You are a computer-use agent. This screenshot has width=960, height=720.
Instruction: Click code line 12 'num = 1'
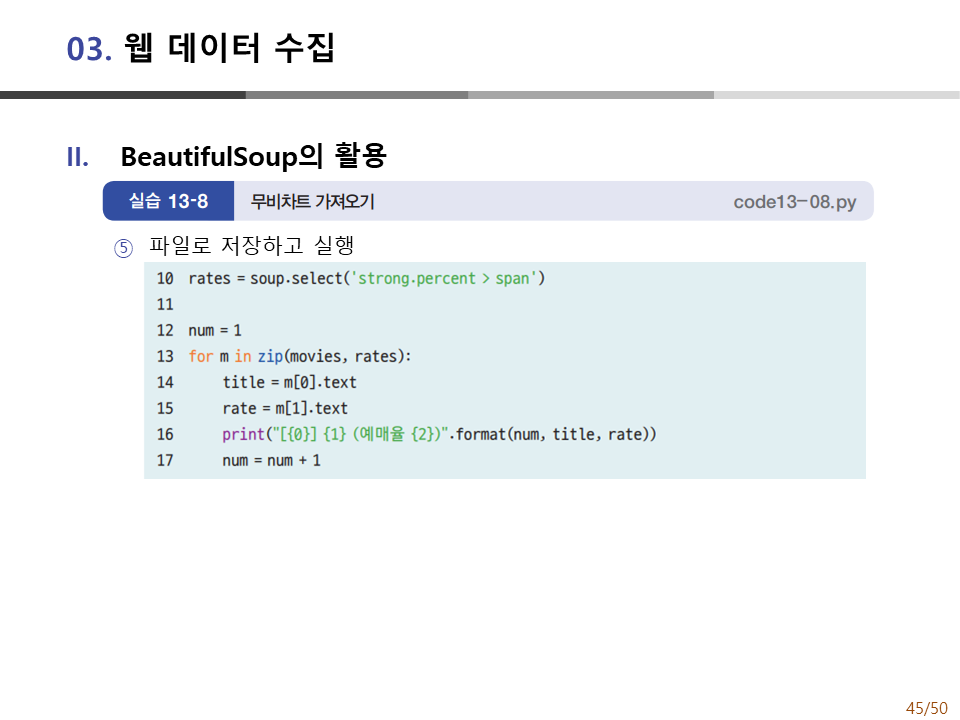[215, 331]
